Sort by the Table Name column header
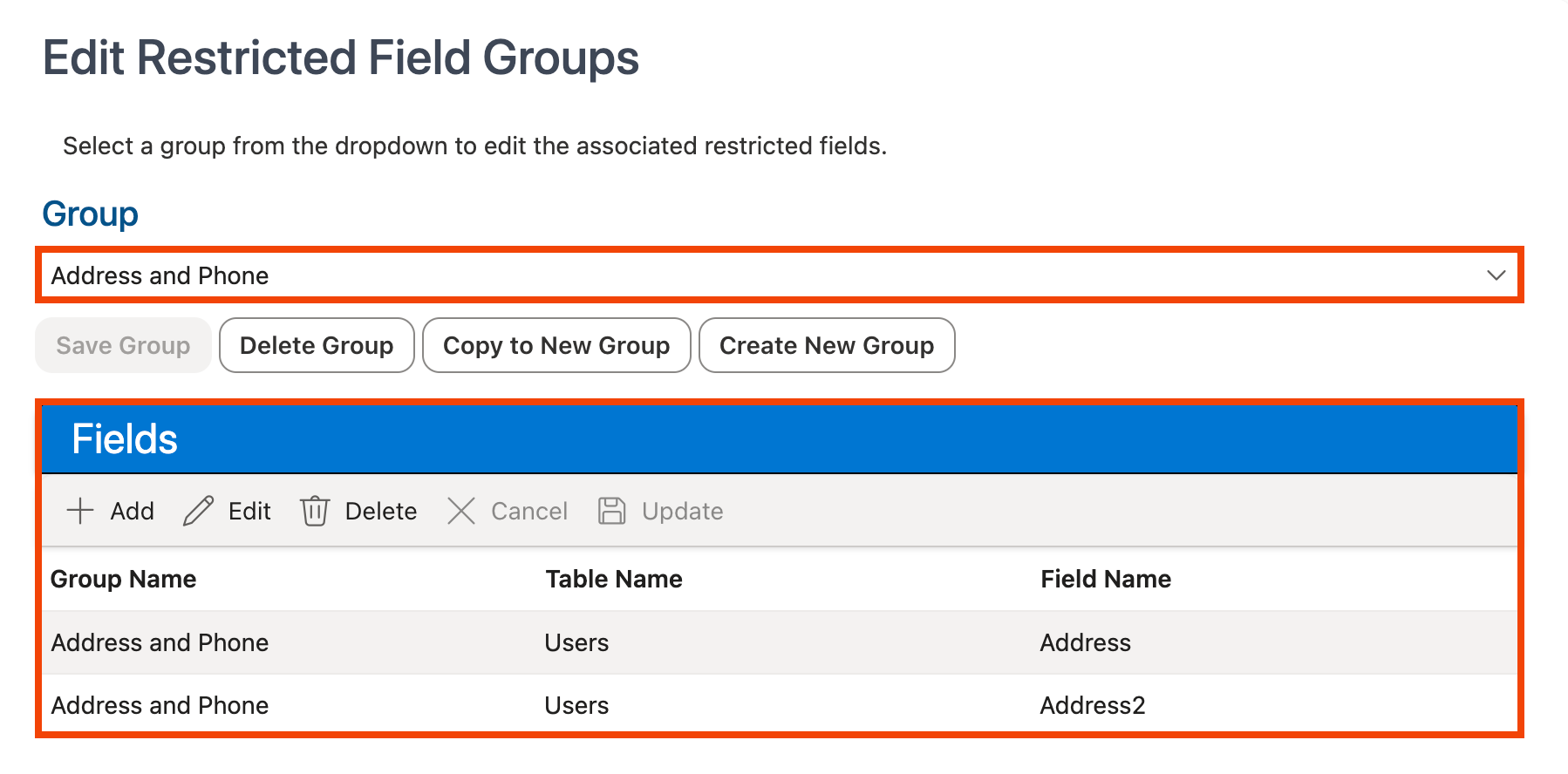The image size is (1568, 774). coord(614,580)
